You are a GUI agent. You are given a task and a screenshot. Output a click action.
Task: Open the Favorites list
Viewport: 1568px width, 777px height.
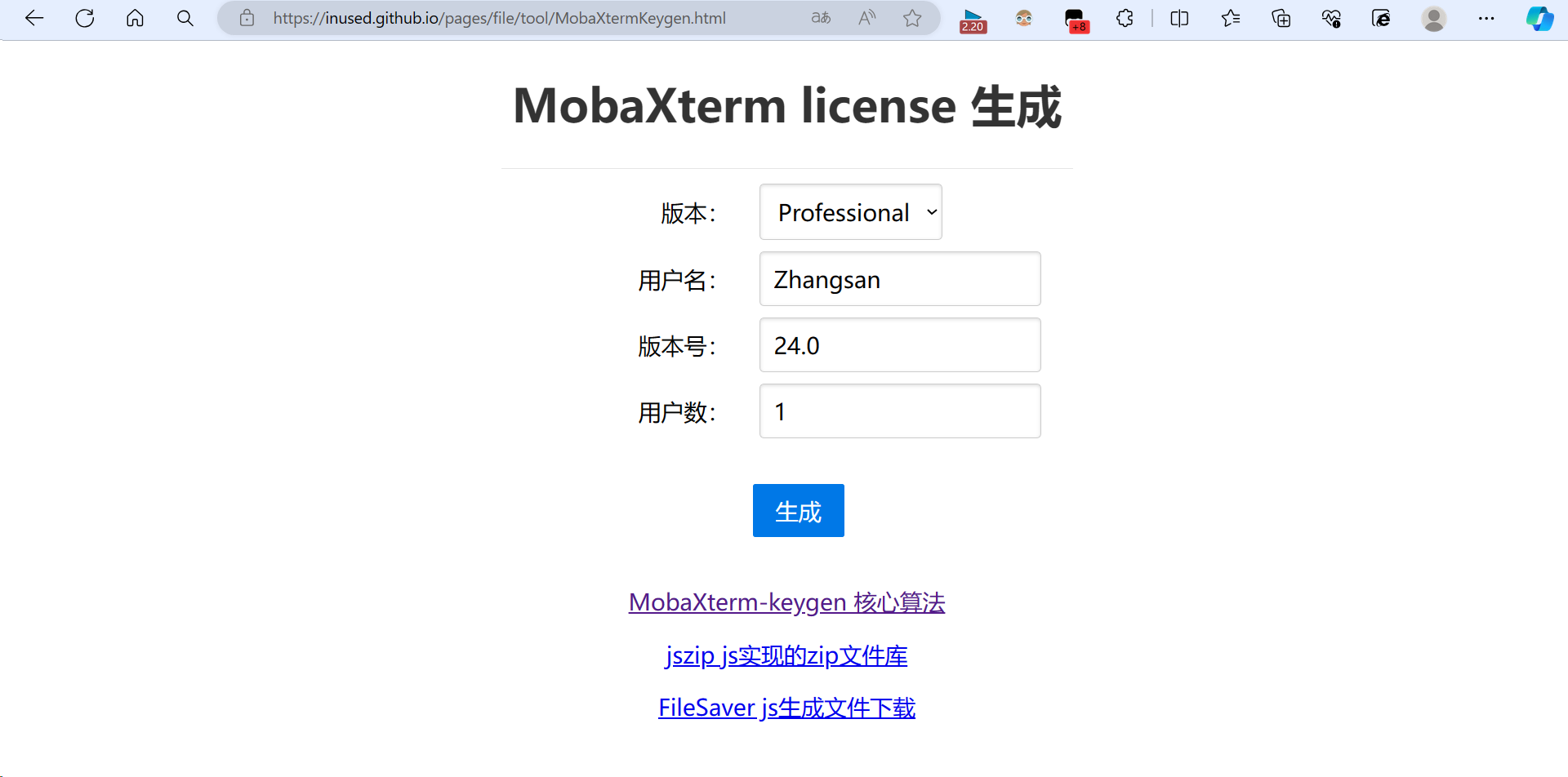(x=1231, y=18)
